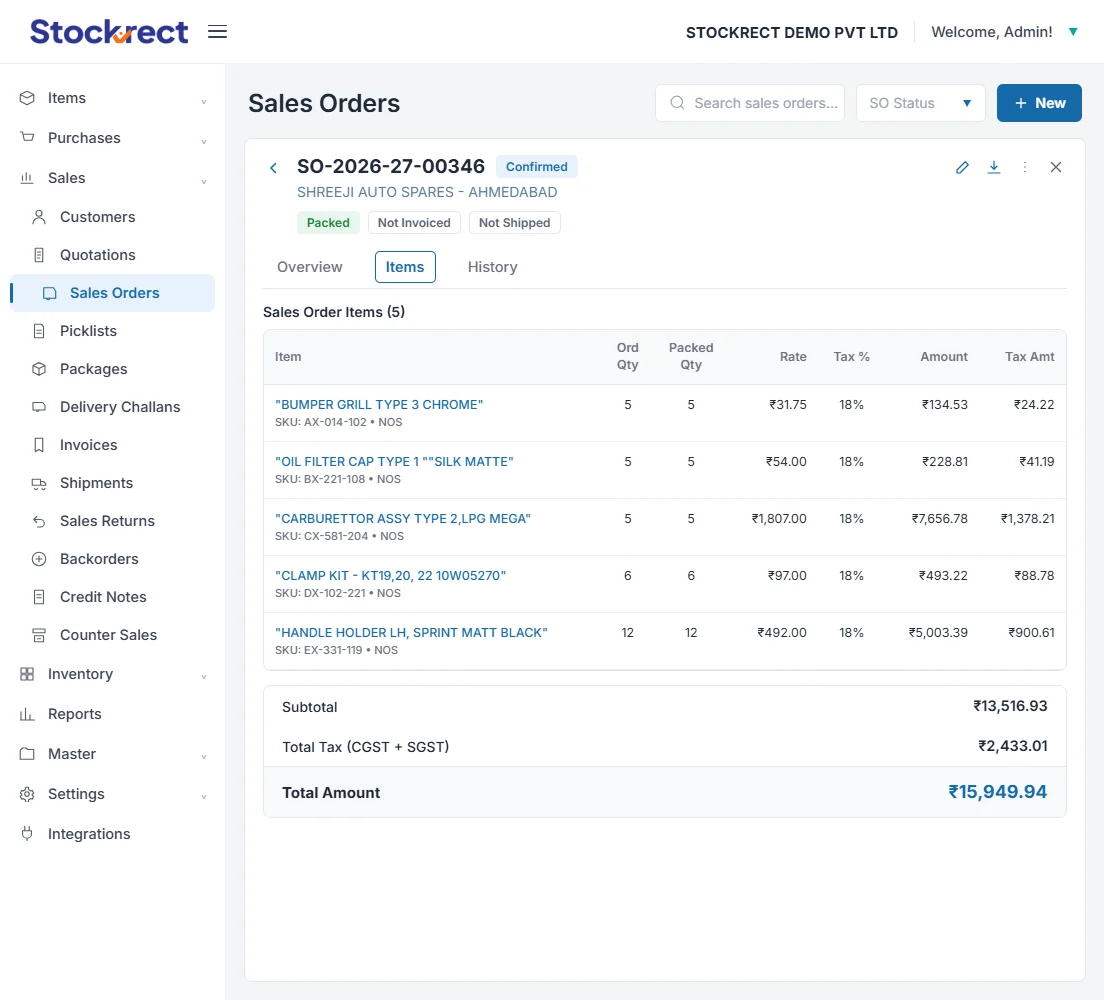Image resolution: width=1104 pixels, height=1000 pixels.
Task: Click the Customers person icon
Action: 39,217
